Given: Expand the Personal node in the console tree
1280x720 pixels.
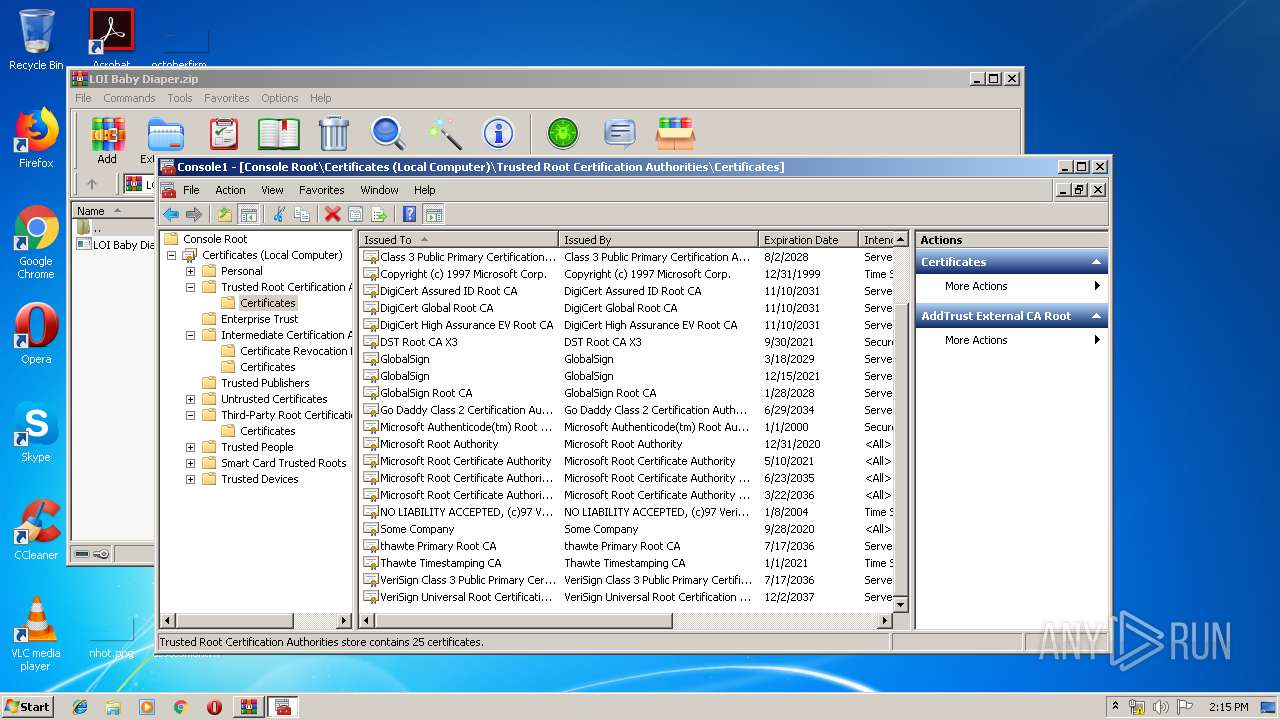Looking at the screenshot, I should (x=190, y=271).
